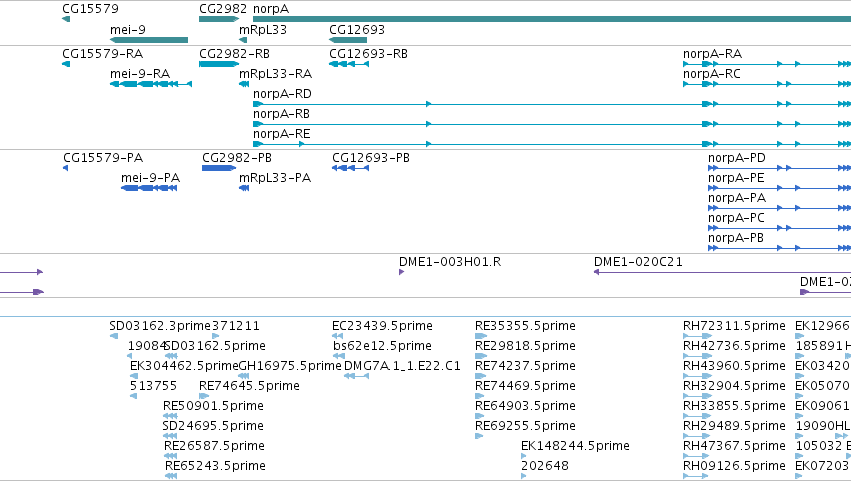The height and width of the screenshot is (481, 851).
Task: Click the norpA-PD protein feature
Action: pos(779,168)
